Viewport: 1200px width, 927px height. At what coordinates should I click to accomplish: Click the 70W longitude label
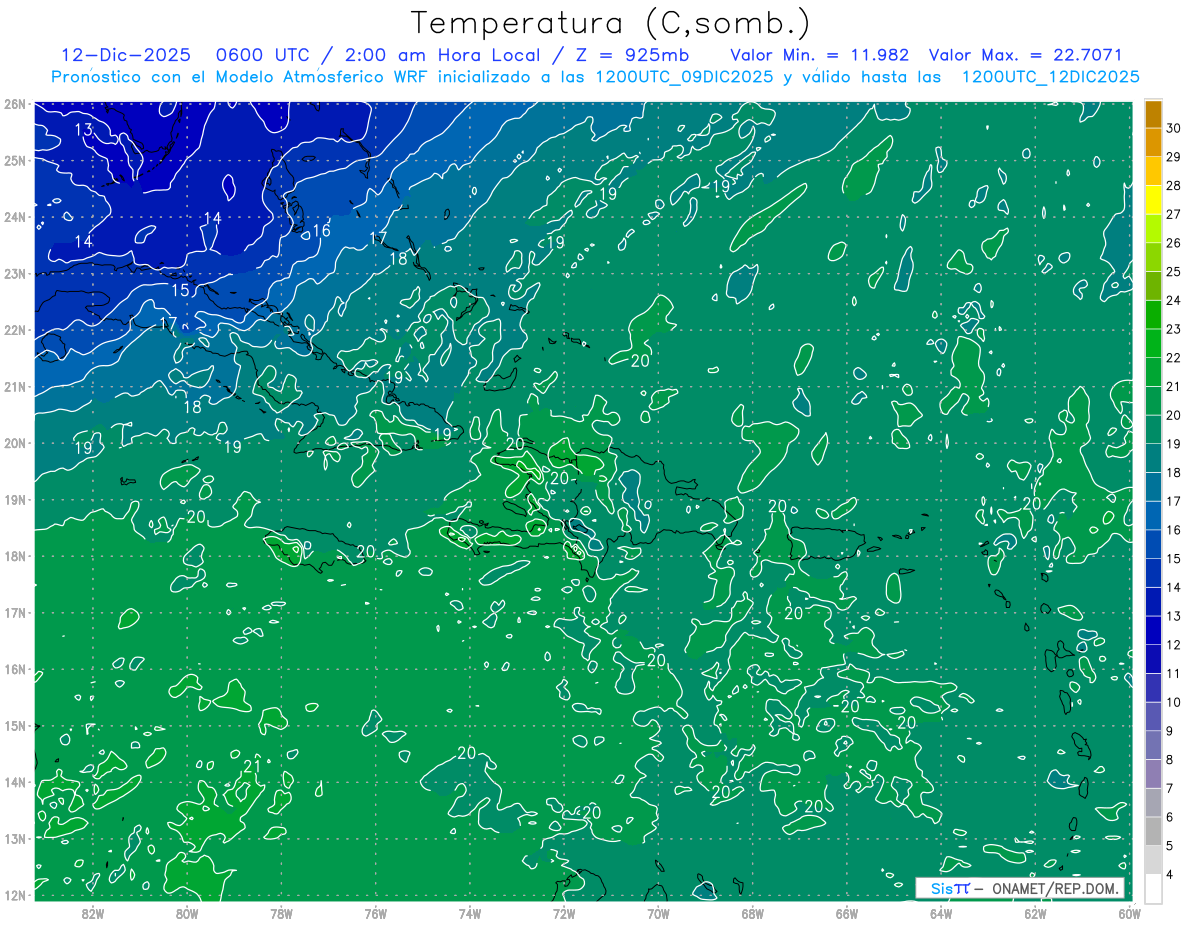[658, 913]
